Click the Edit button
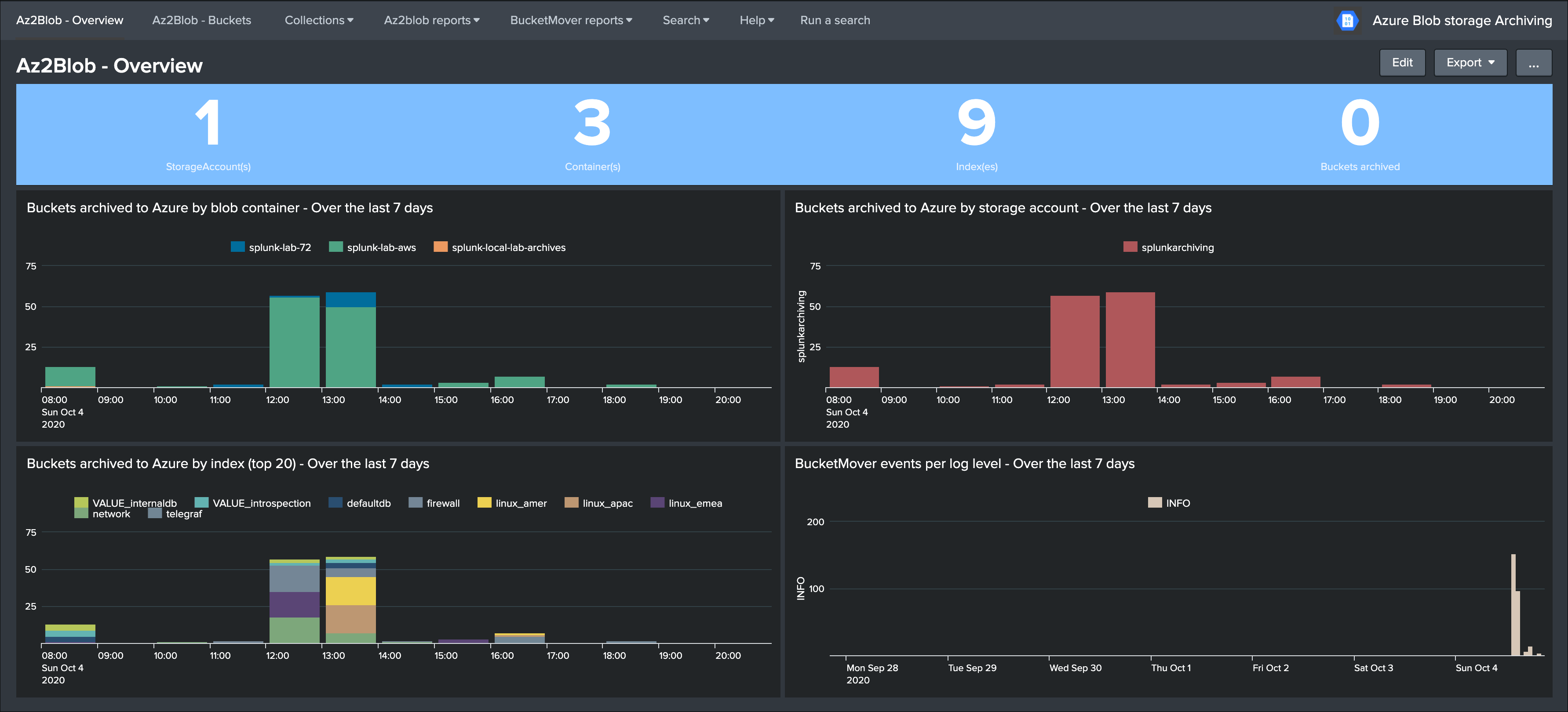Screen dimensions: 1568x712 pos(1402,62)
